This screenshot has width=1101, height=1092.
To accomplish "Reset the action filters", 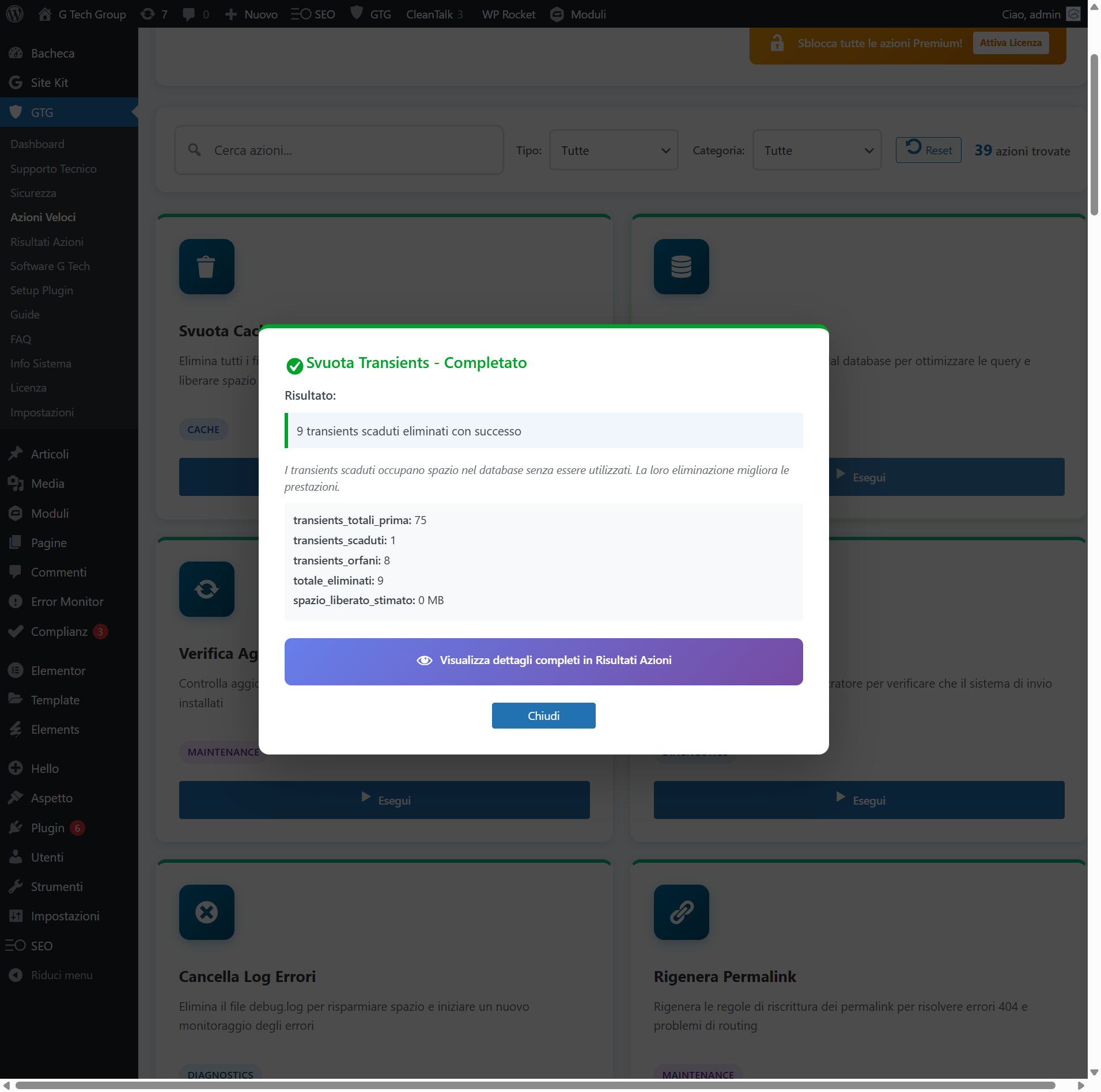I will coord(928,150).
